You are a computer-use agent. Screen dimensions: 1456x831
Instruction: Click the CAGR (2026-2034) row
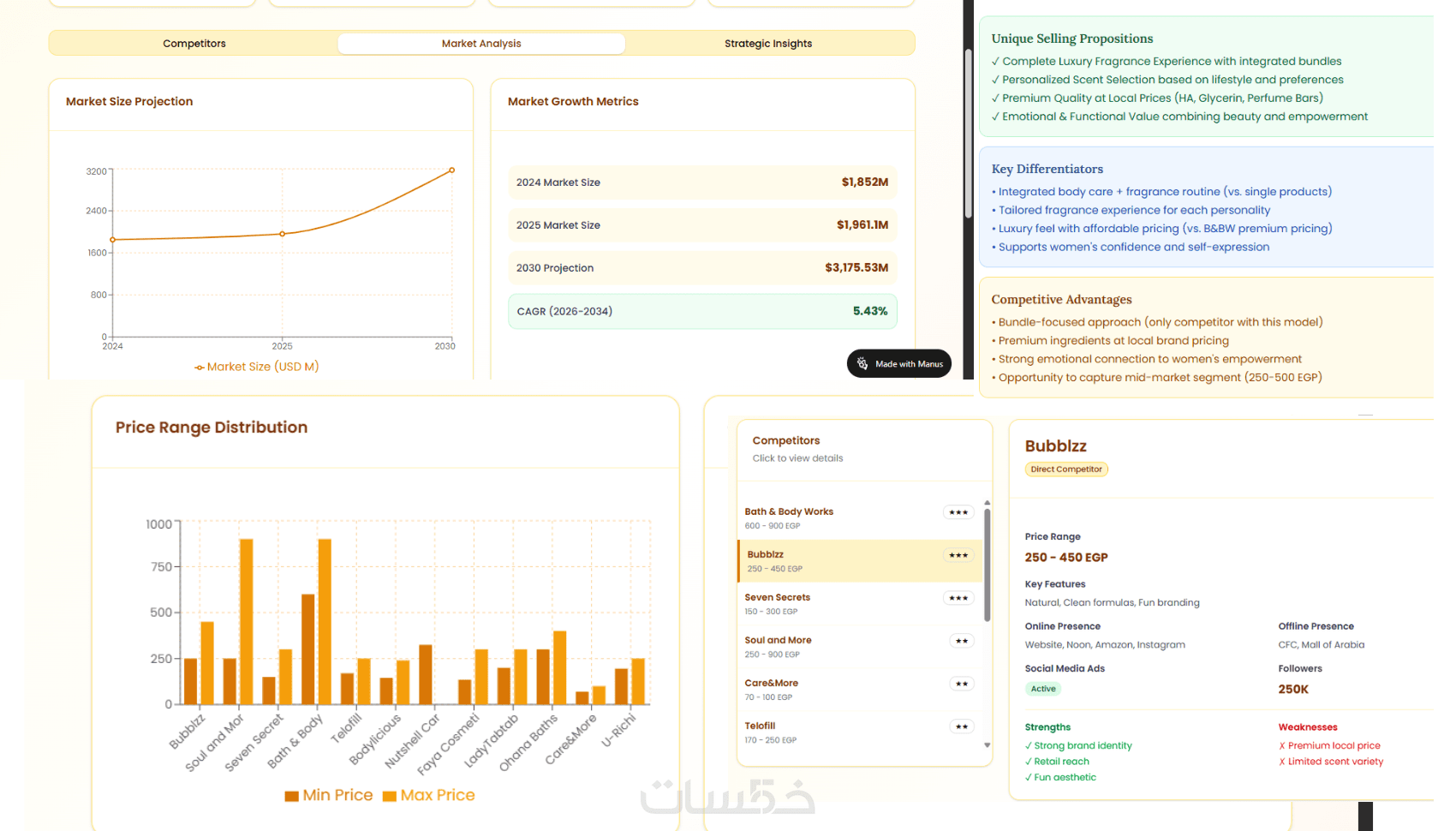(x=702, y=312)
